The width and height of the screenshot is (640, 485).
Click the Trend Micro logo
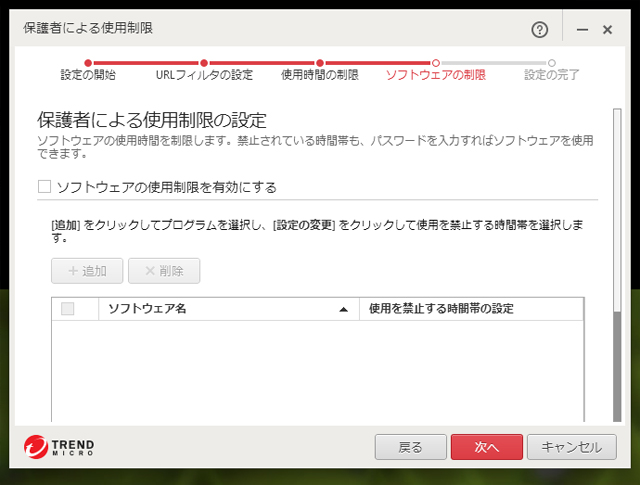coord(60,446)
